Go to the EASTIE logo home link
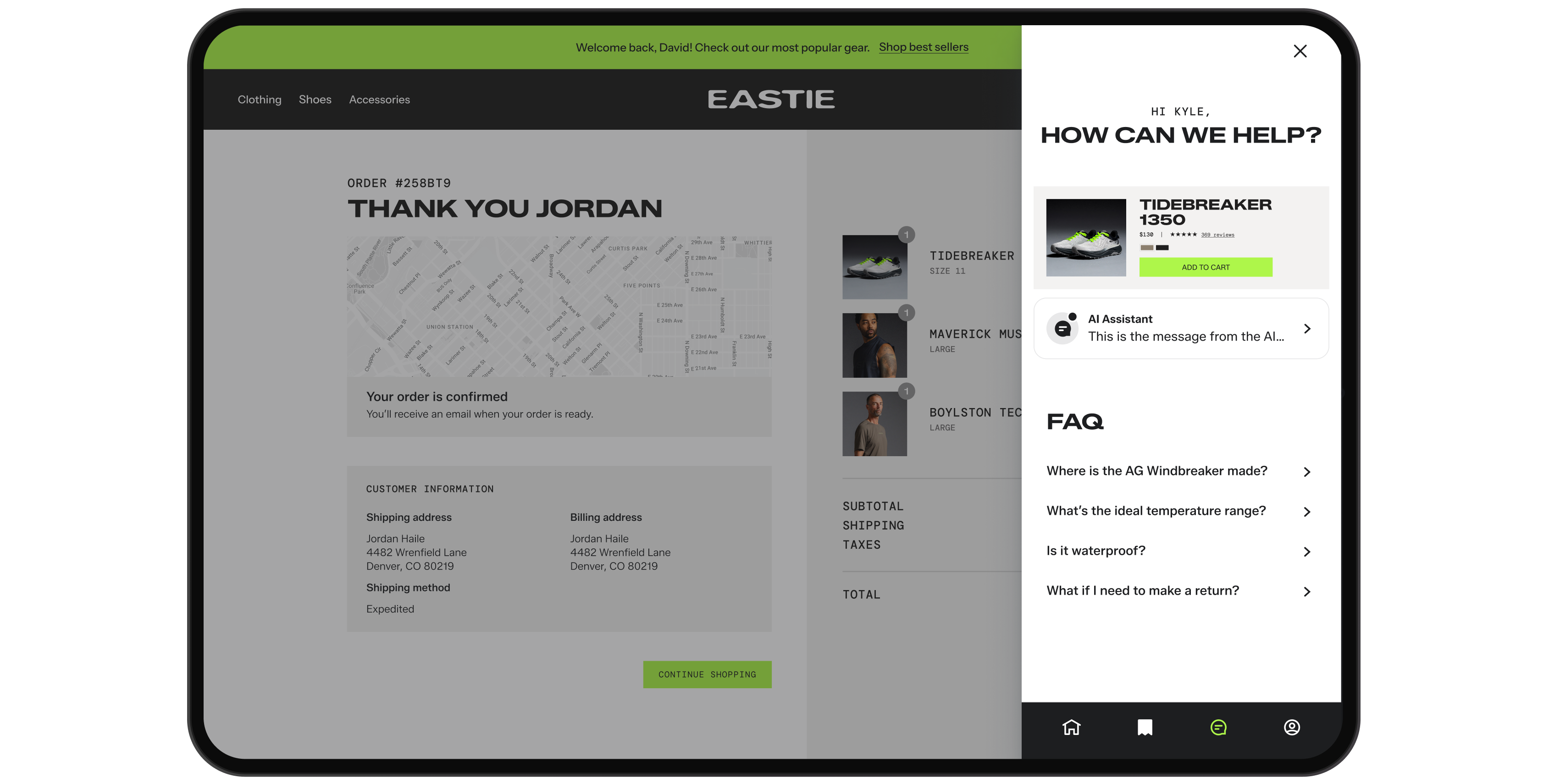 [x=771, y=99]
